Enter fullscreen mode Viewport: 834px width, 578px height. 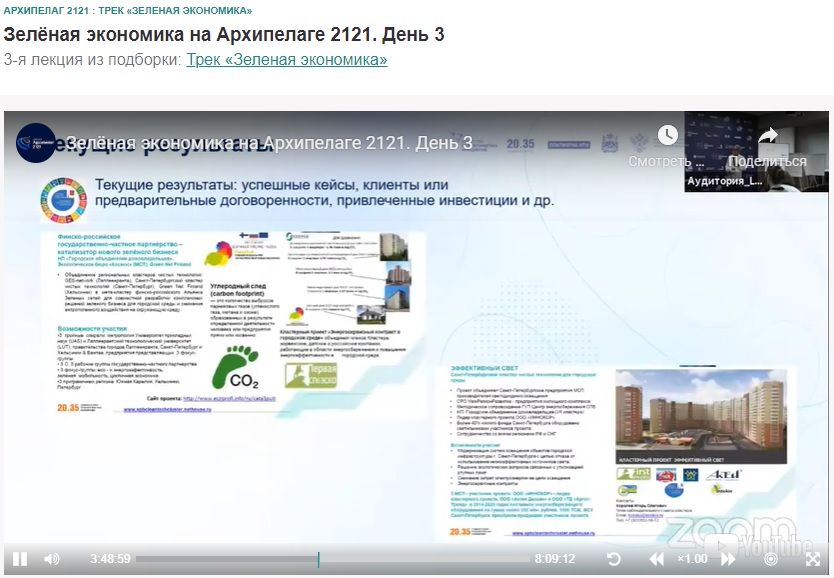pos(813,559)
